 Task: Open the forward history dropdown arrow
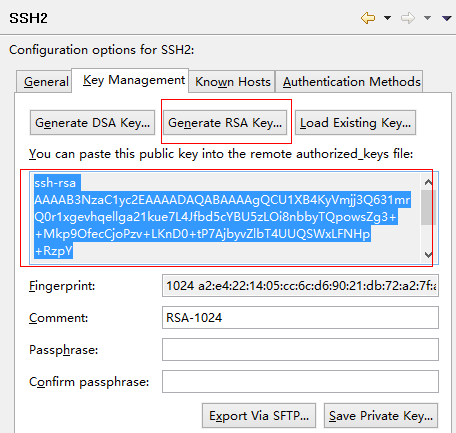click(x=427, y=18)
